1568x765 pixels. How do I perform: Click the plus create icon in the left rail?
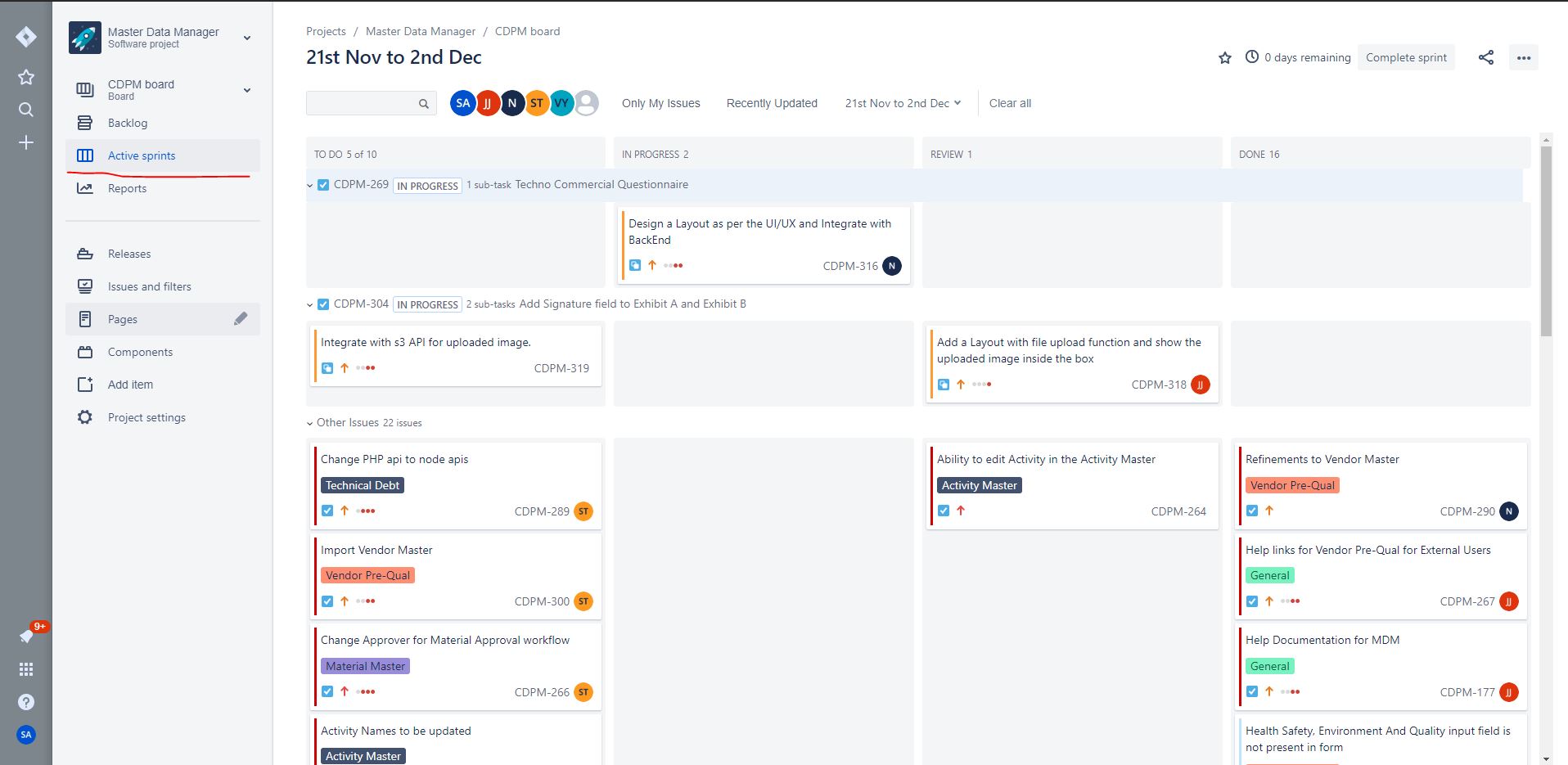(26, 142)
